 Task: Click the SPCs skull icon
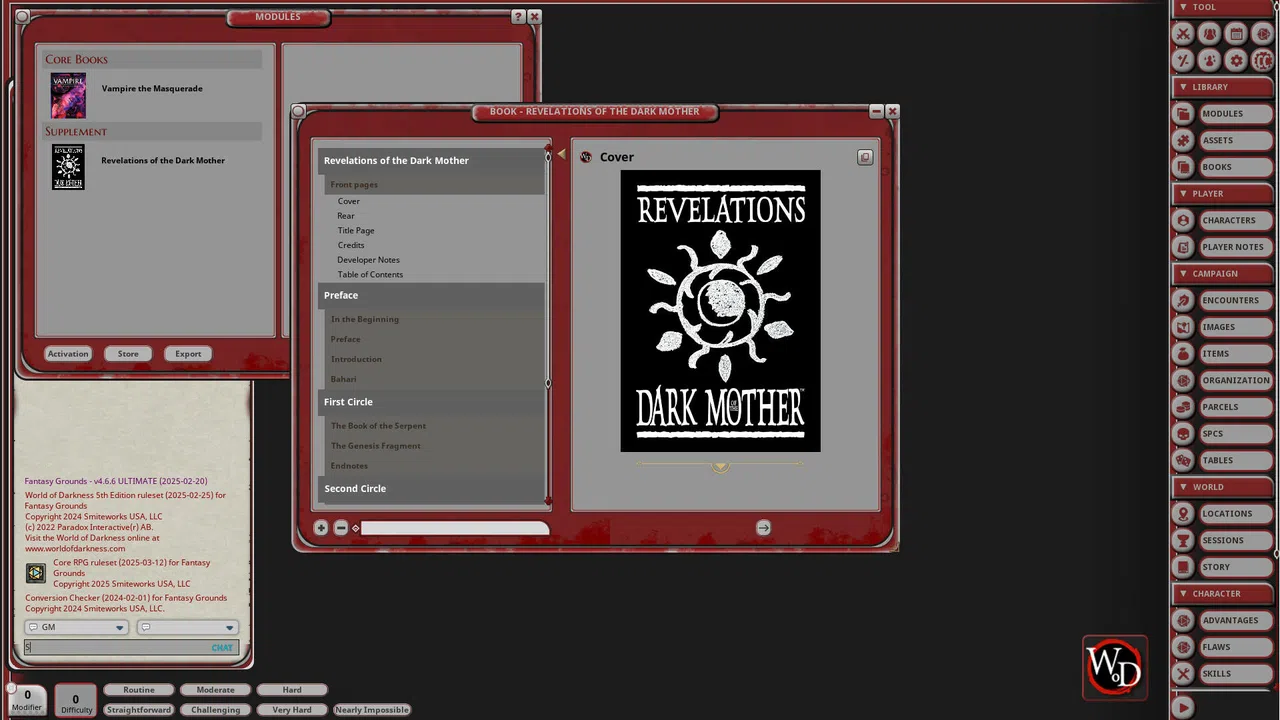tap(1184, 434)
